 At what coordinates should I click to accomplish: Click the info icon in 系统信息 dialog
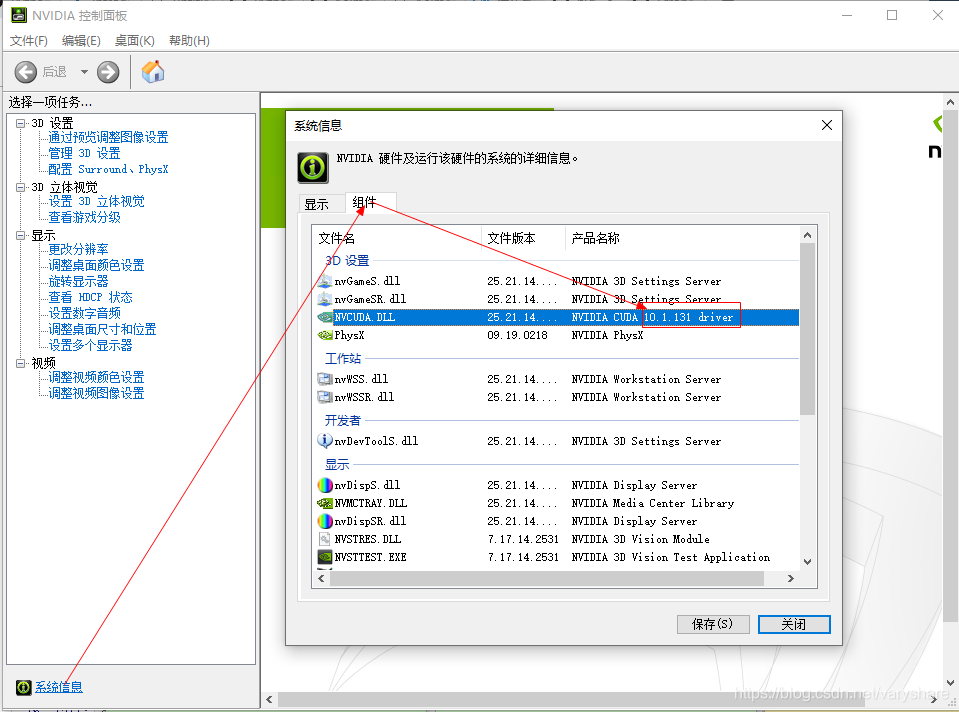313,168
